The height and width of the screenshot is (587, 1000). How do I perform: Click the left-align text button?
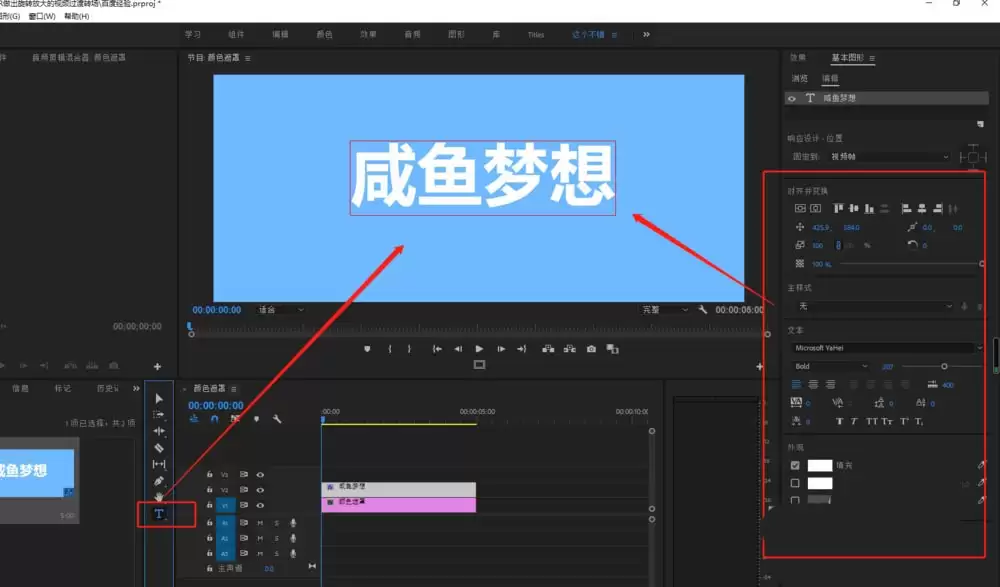pyautogui.click(x=797, y=384)
